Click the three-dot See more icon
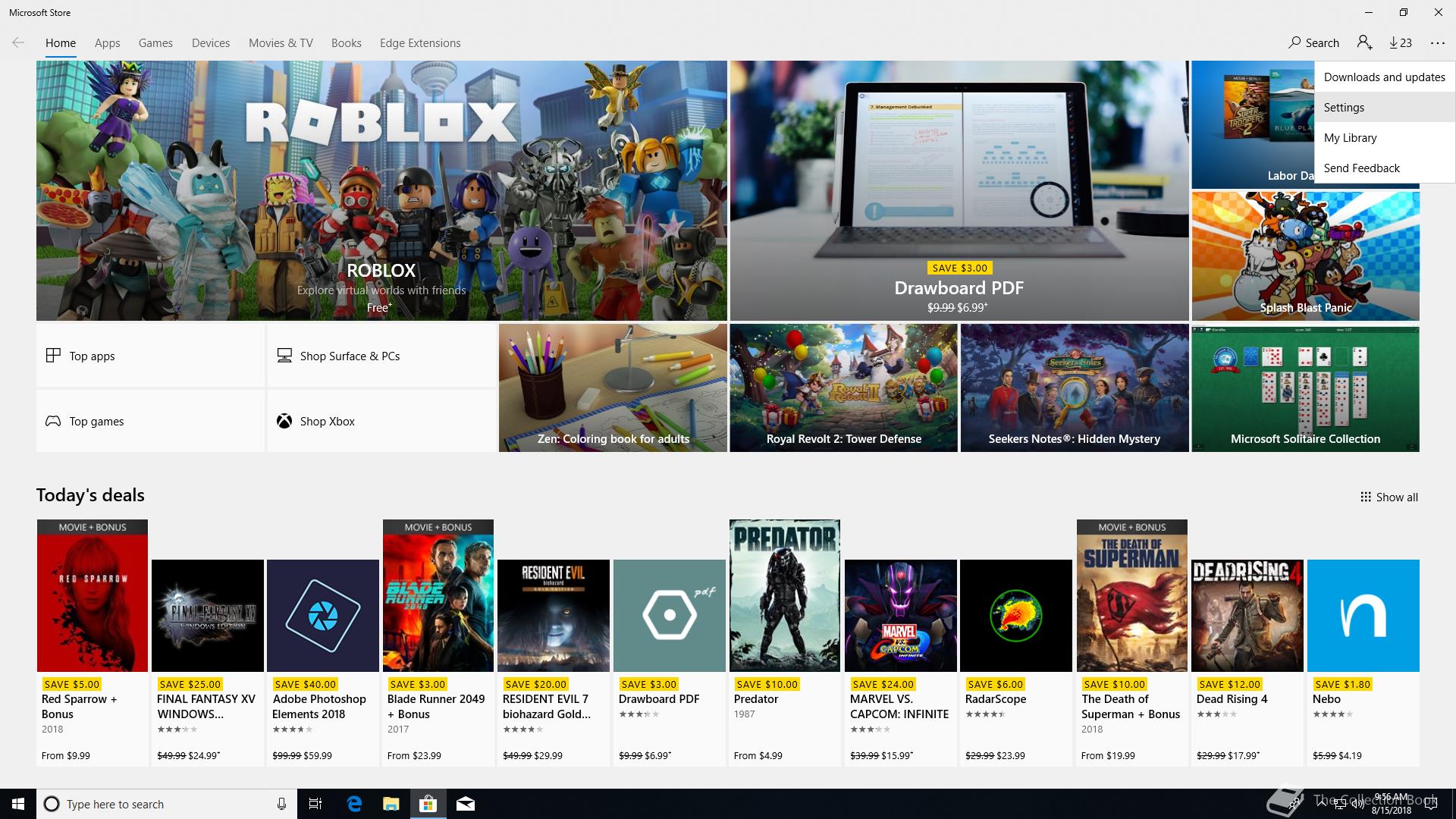 pos(1438,43)
